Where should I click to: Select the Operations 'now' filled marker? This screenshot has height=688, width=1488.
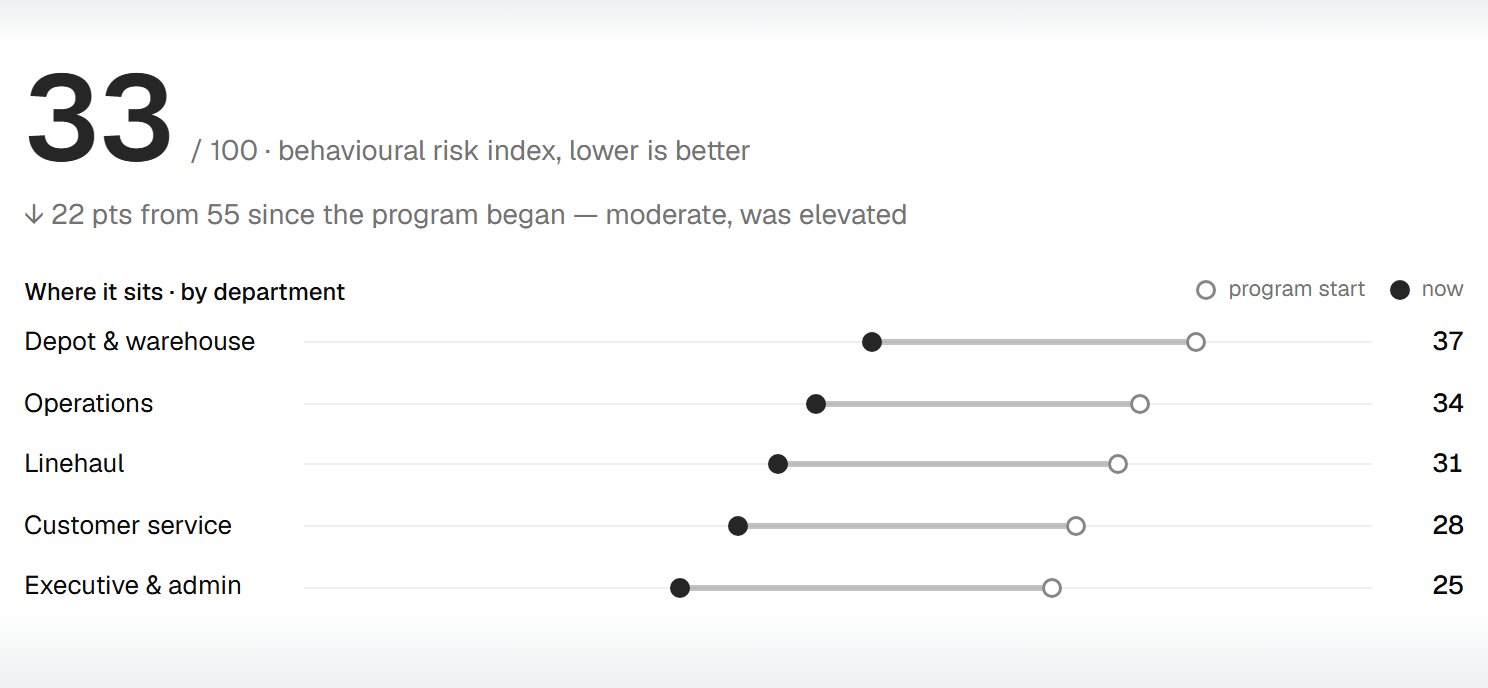click(x=816, y=404)
